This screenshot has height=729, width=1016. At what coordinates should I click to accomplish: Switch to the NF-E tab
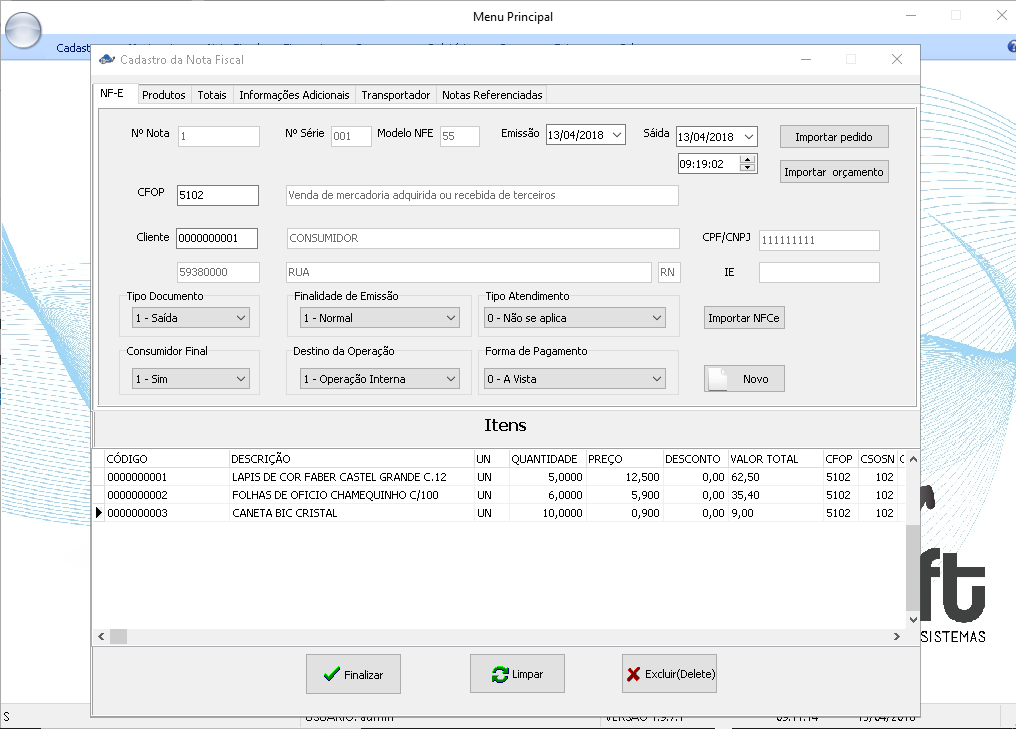pyautogui.click(x=111, y=93)
